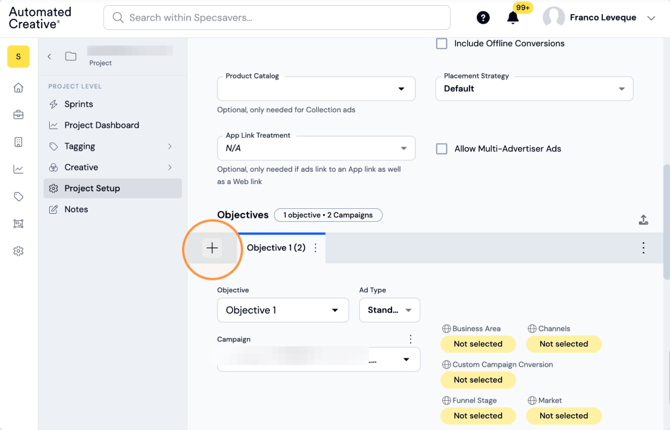
Task: Open the help question mark icon
Action: click(483, 18)
